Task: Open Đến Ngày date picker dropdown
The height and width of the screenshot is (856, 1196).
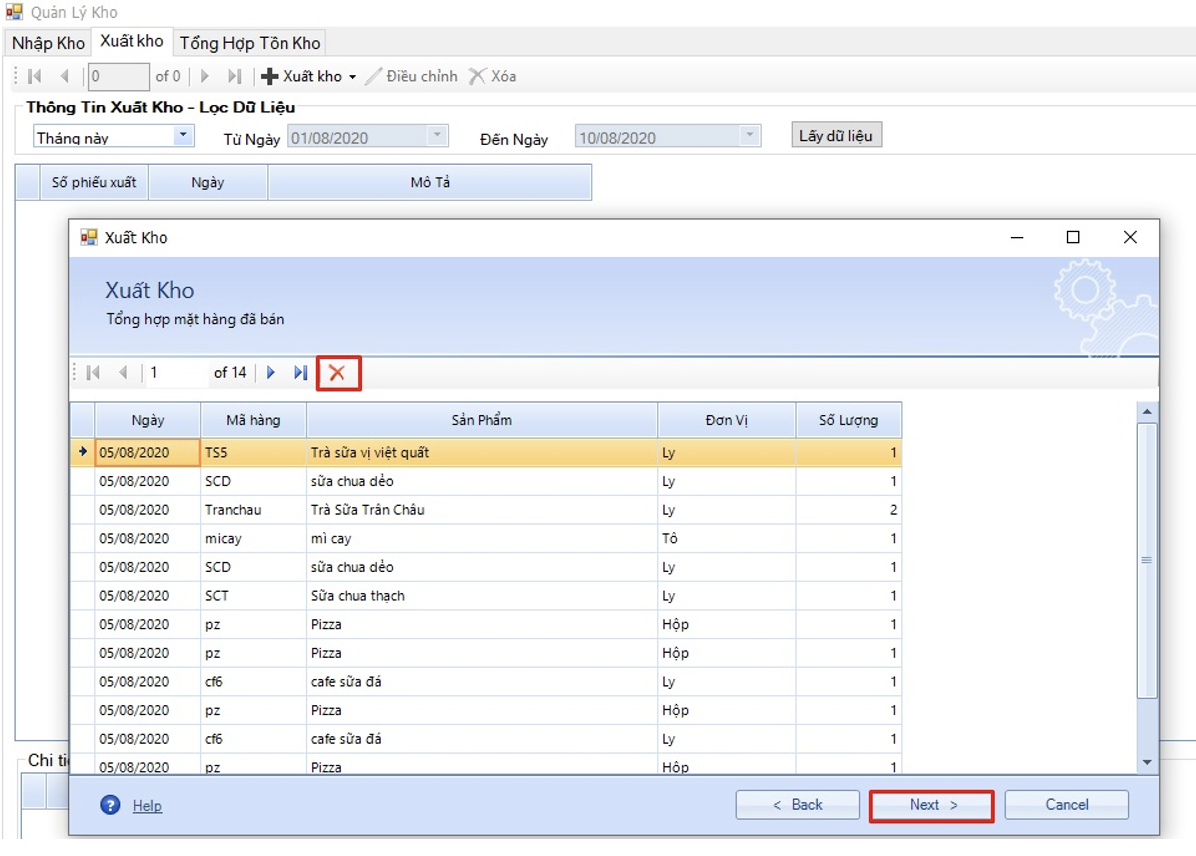Action: point(750,137)
